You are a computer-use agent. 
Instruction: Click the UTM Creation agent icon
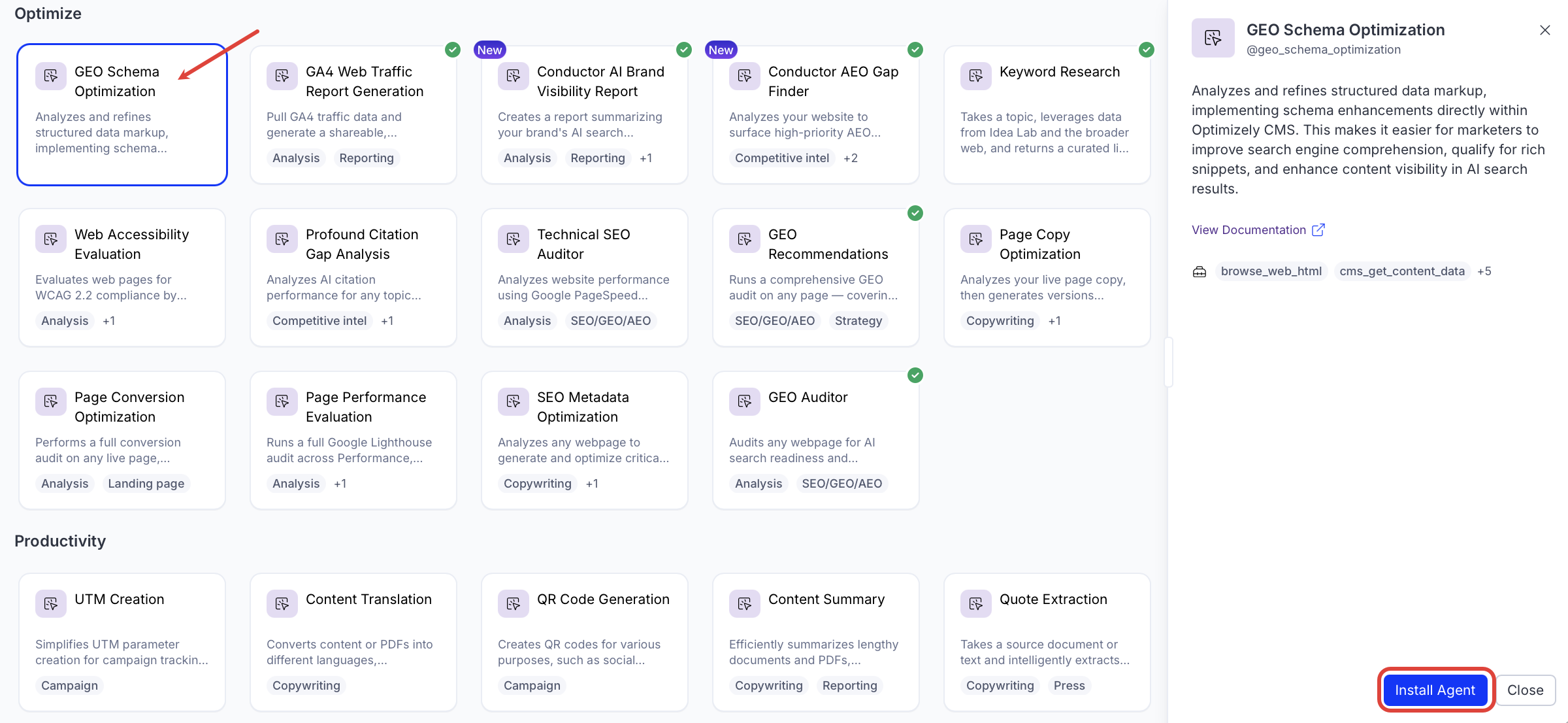[x=50, y=603]
